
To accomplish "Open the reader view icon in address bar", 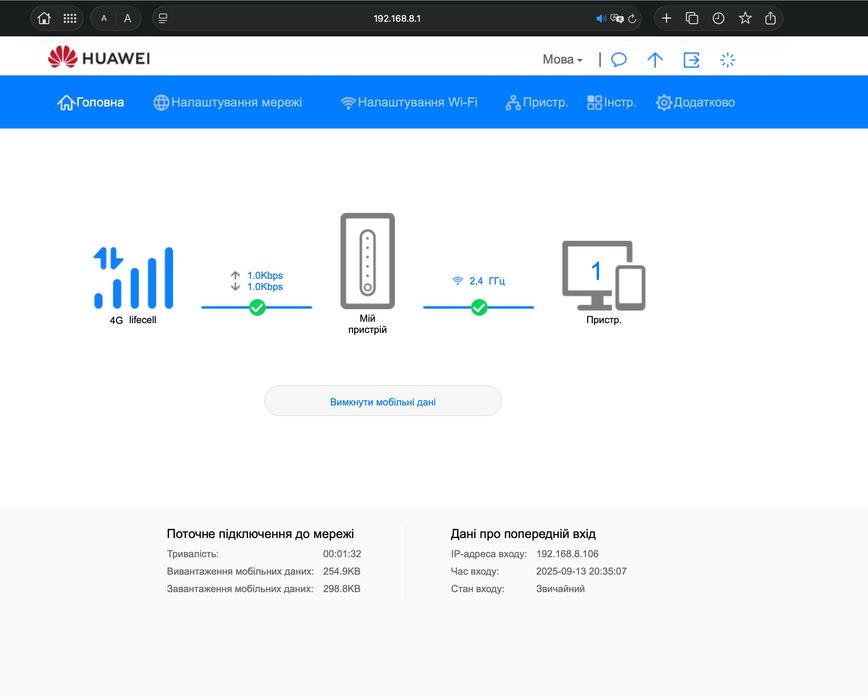I will tap(163, 18).
